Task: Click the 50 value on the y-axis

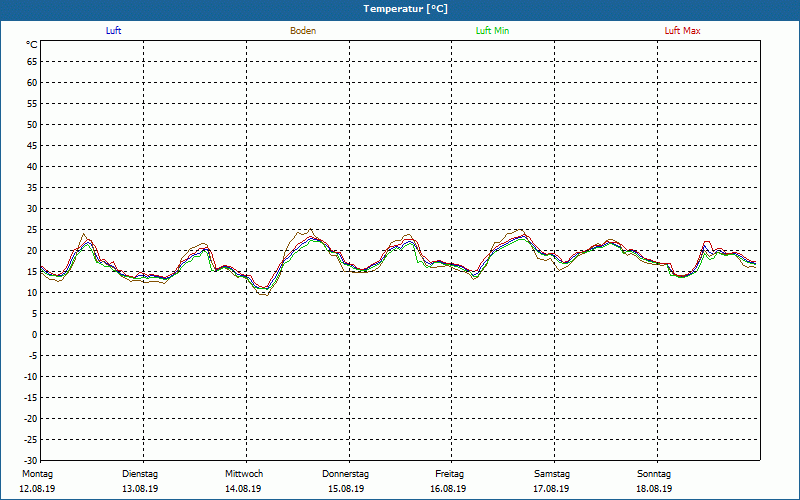Action: coord(32,124)
